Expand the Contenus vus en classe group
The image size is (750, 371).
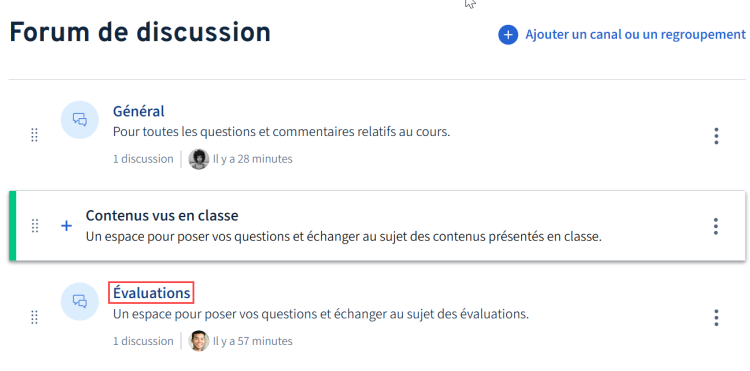(66, 226)
